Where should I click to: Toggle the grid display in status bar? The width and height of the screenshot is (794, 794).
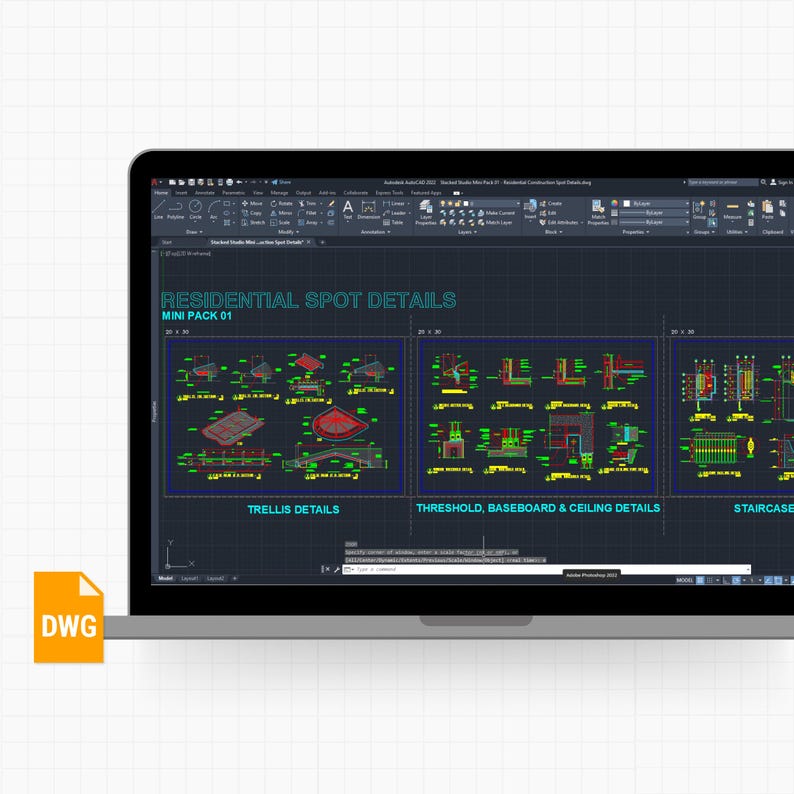click(x=700, y=580)
